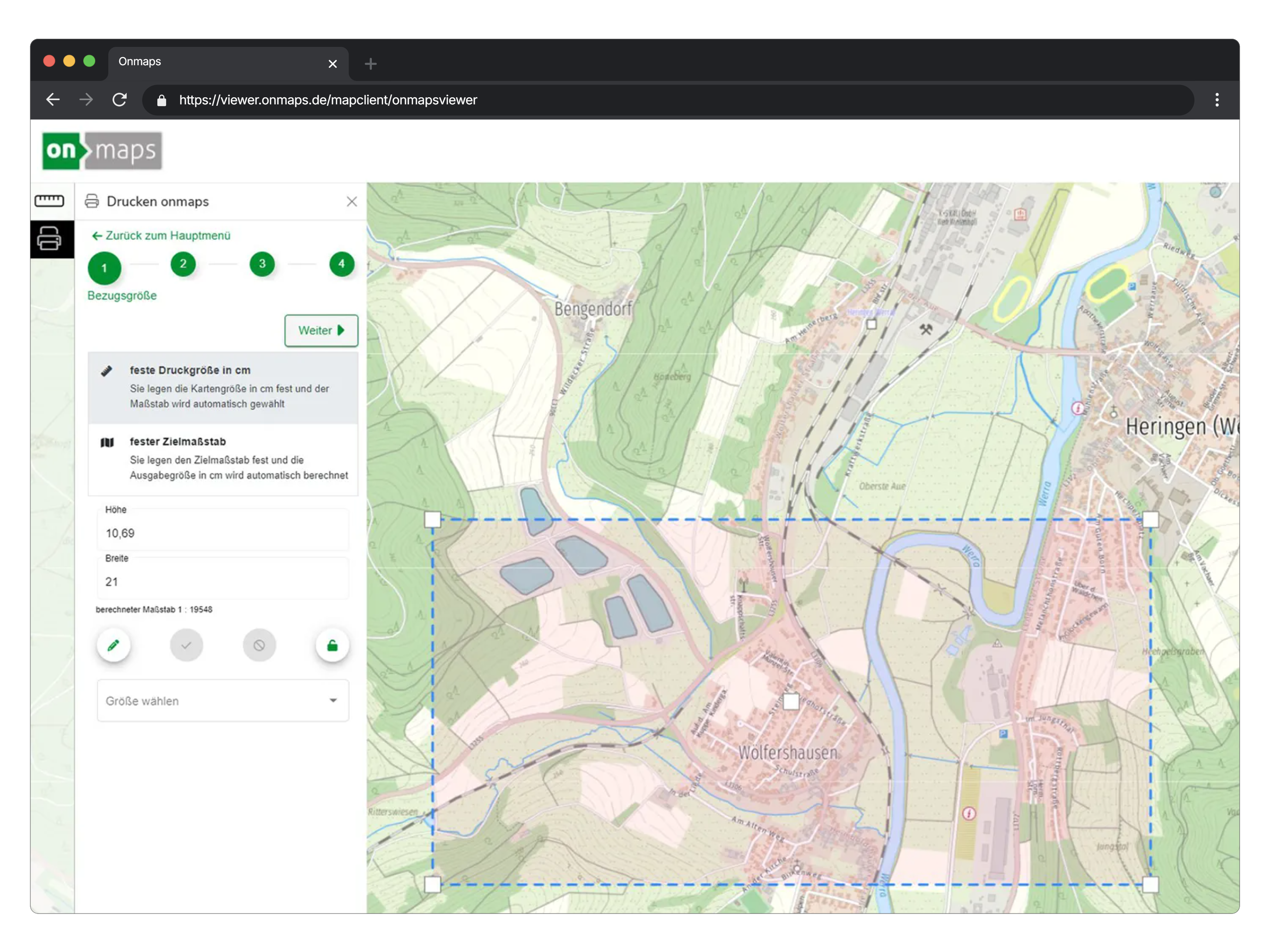
Task: Click the grey cancel circle button
Action: [259, 646]
